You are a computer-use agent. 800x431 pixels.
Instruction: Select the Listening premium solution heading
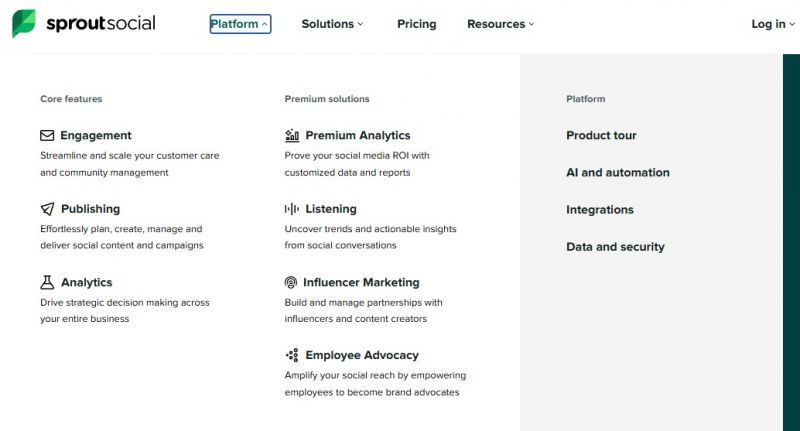click(x=330, y=209)
